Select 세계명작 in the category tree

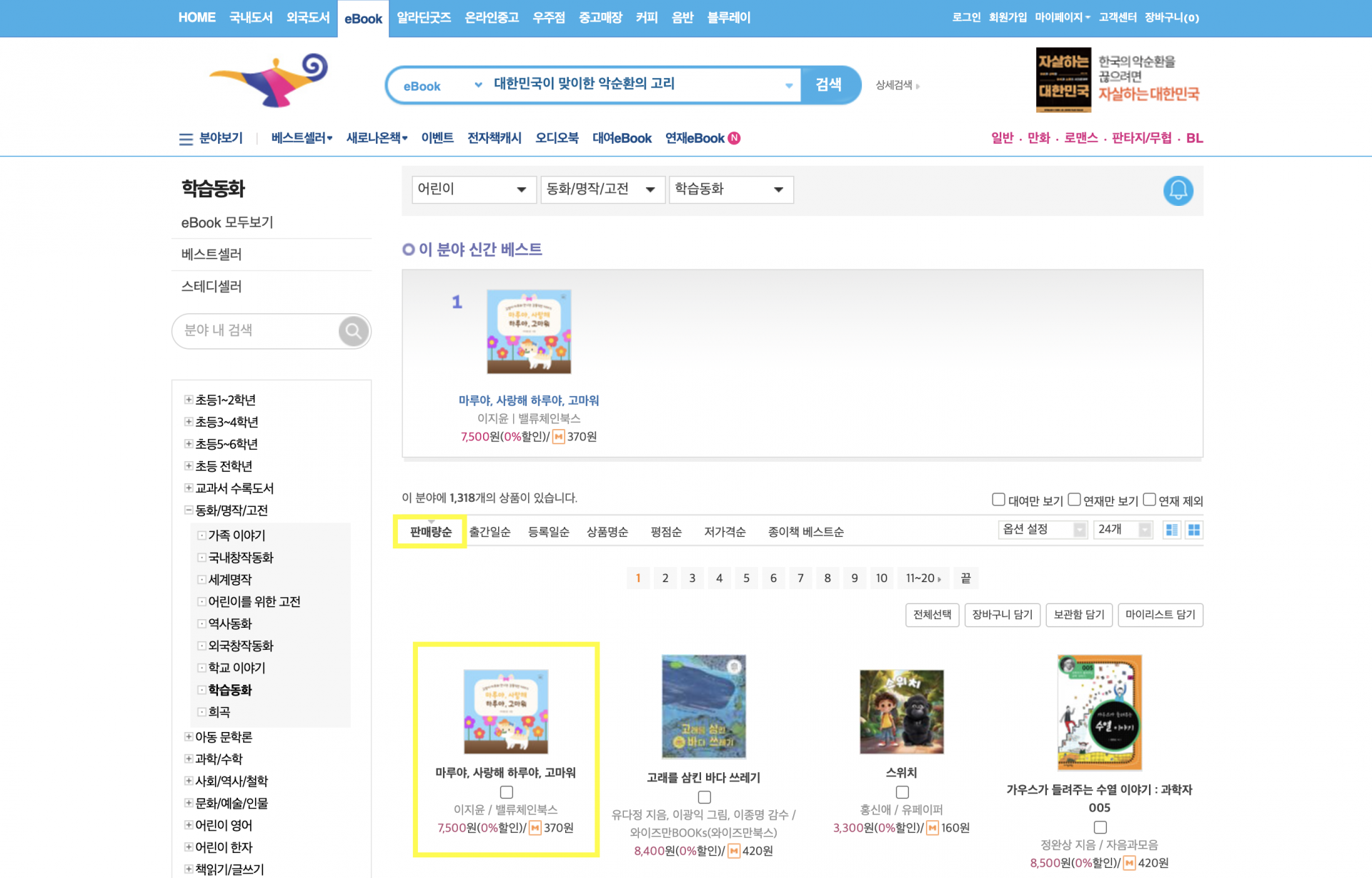(x=230, y=579)
